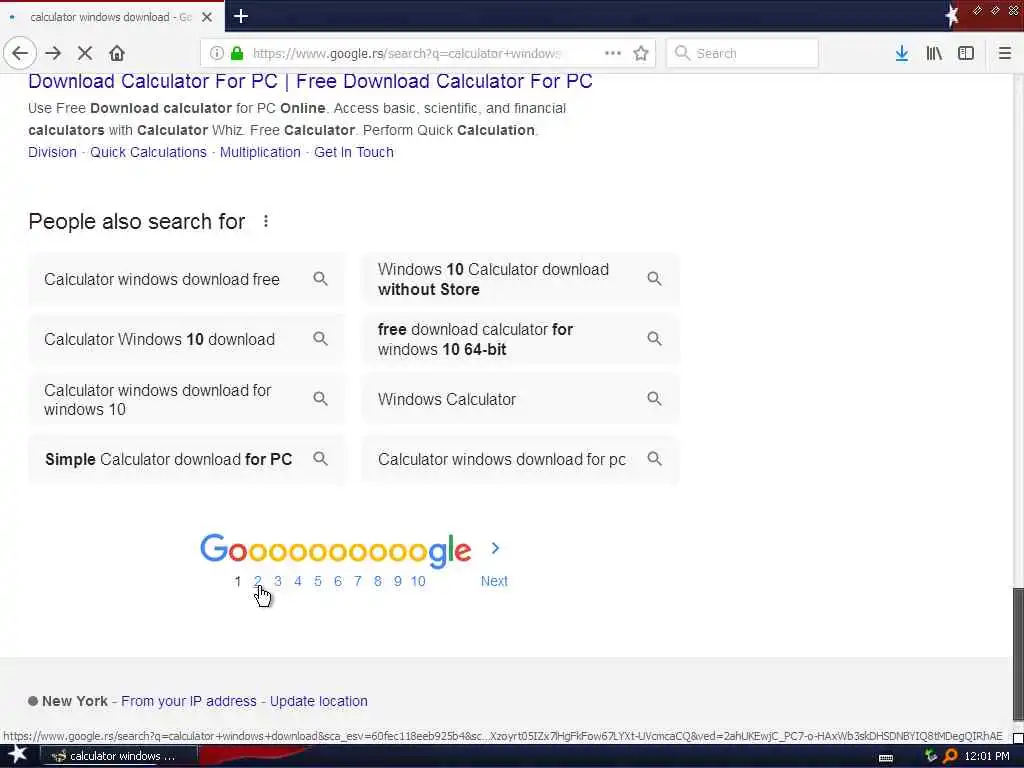This screenshot has width=1024, height=768.
Task: Open the library bookshelf icon
Action: [934, 54]
